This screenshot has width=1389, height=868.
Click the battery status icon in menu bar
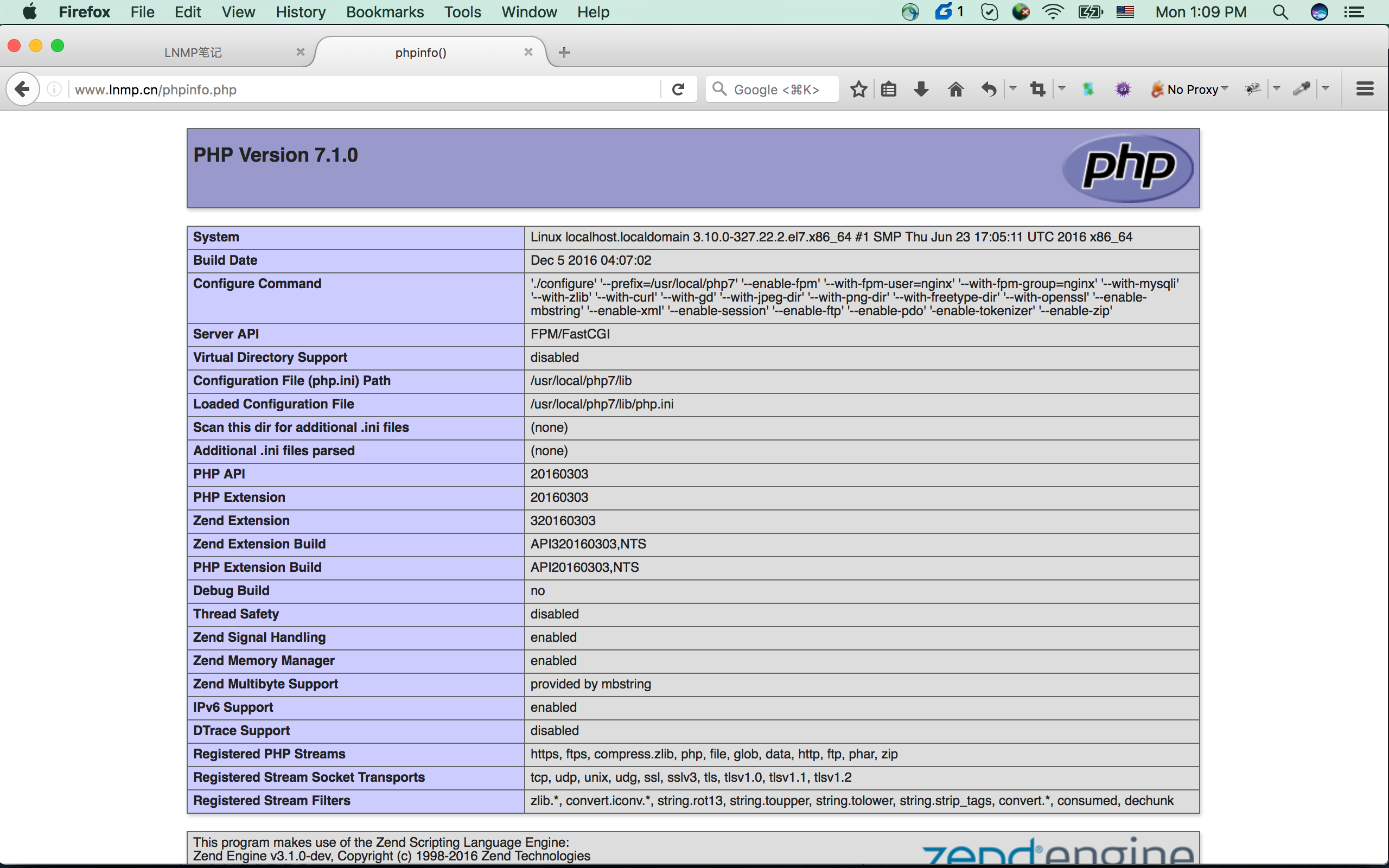click(1090, 12)
